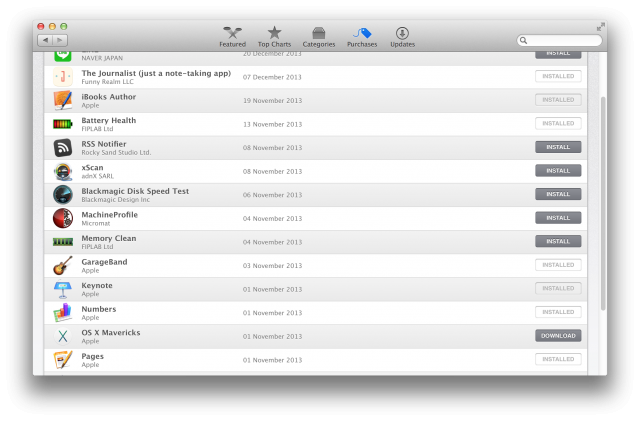Image resolution: width=640 pixels, height=421 pixels.
Task: Download OS X Mavericks
Action: pyautogui.click(x=558, y=336)
